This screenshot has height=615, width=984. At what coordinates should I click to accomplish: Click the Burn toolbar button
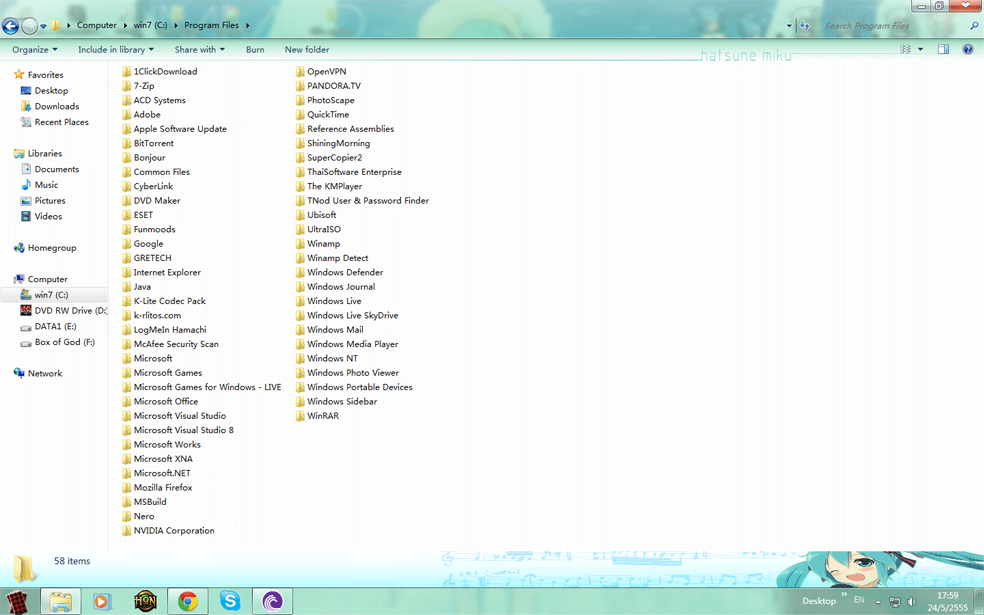[255, 49]
